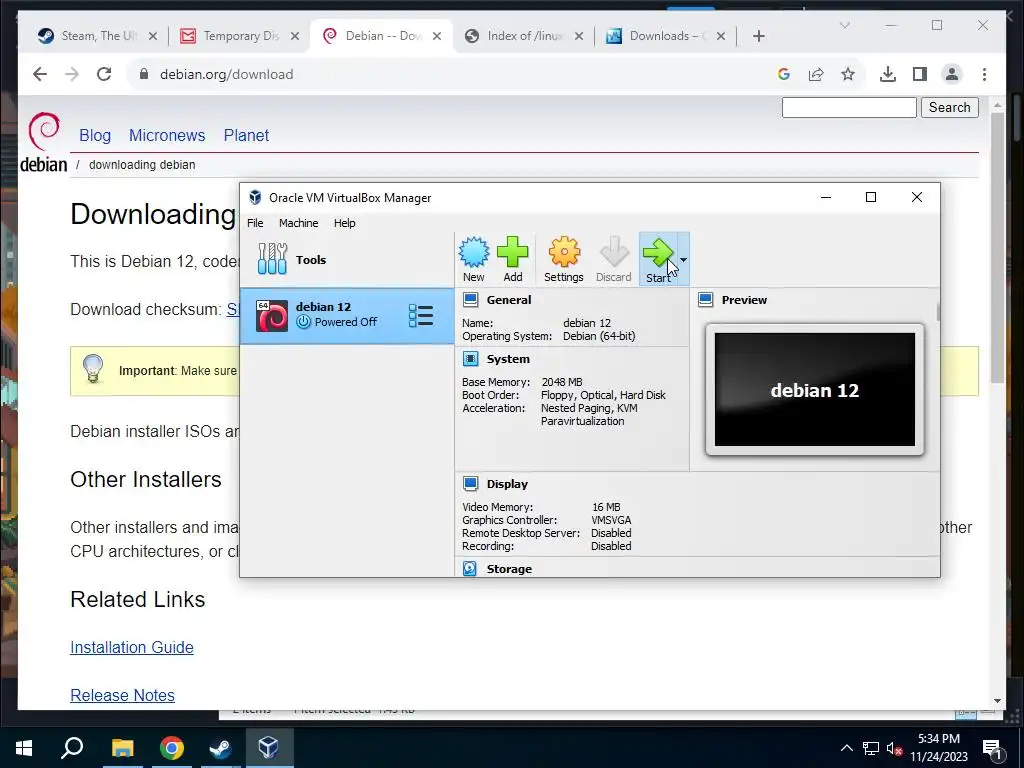Toggle Chrome side panel icon
The image size is (1024, 768).
[x=920, y=74]
